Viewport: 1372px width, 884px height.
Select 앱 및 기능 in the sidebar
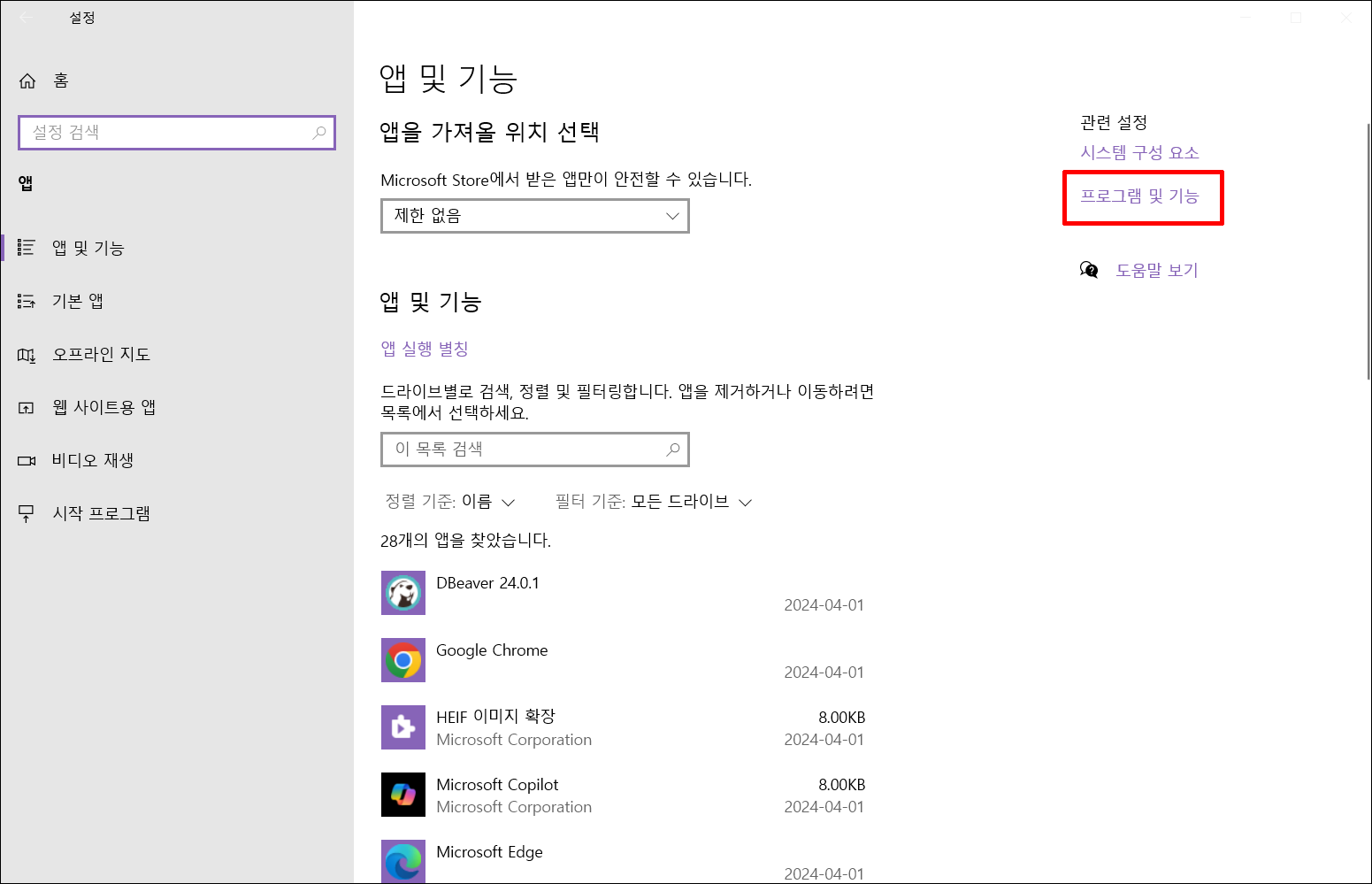(177, 248)
